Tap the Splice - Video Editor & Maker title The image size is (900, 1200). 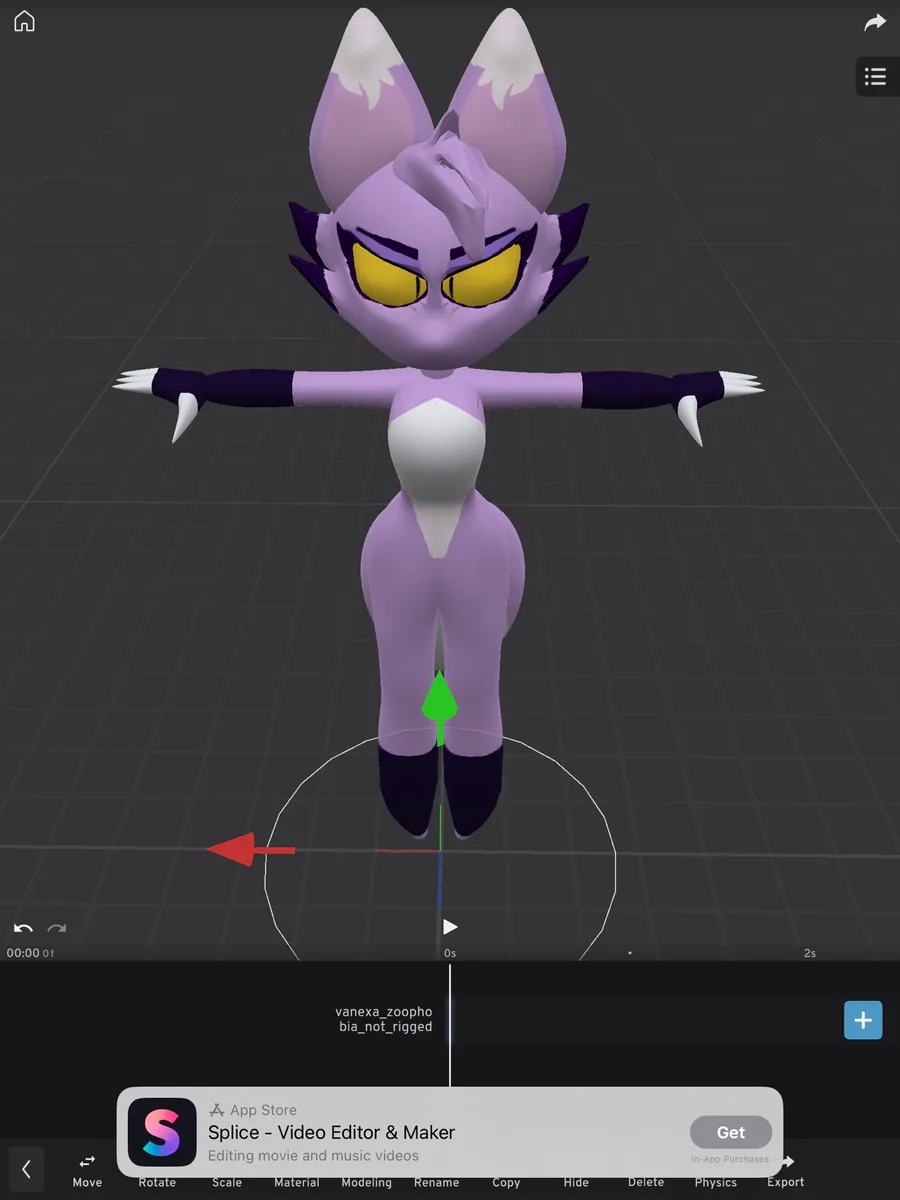(x=331, y=1132)
